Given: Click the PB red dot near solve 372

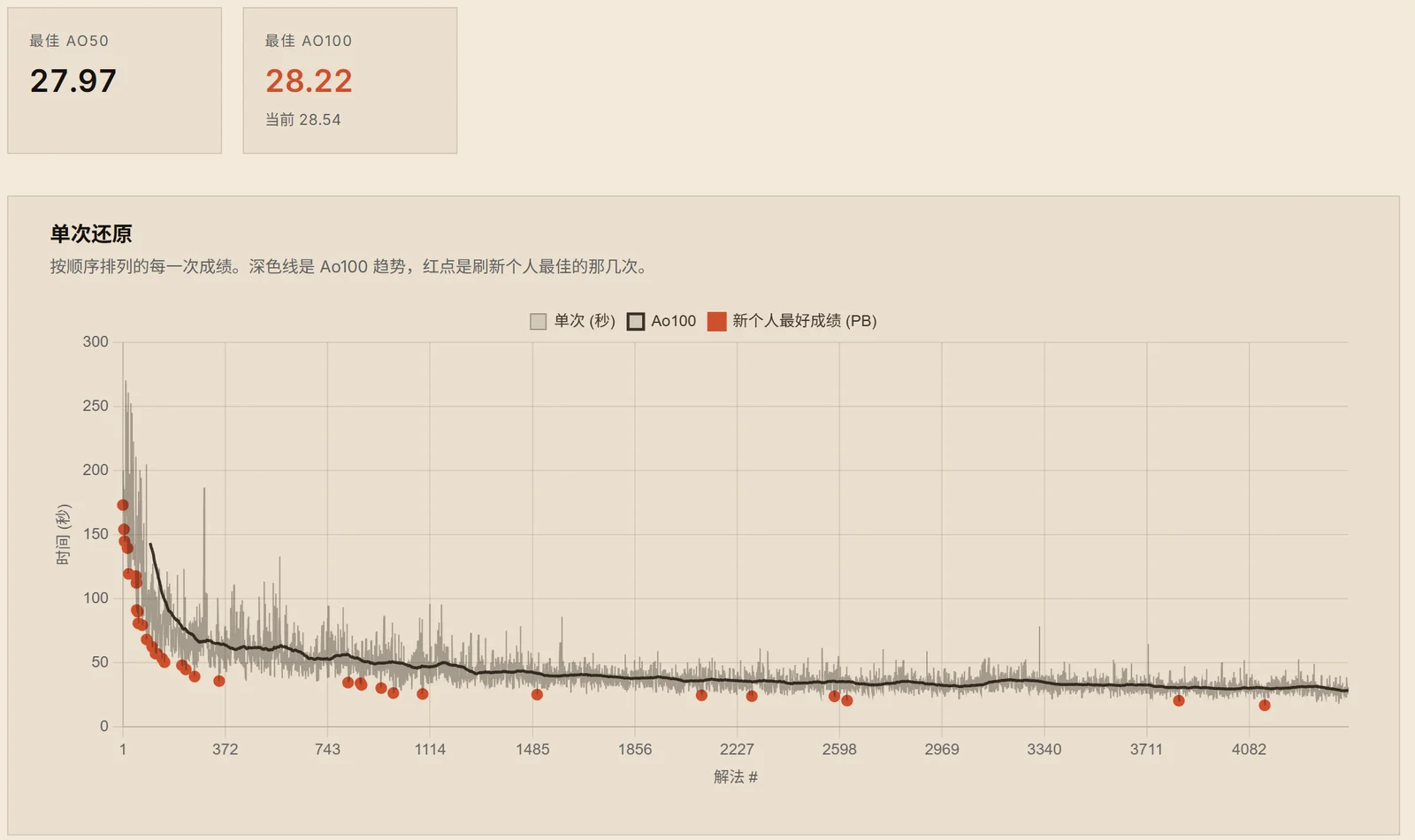Looking at the screenshot, I should pyautogui.click(x=219, y=681).
